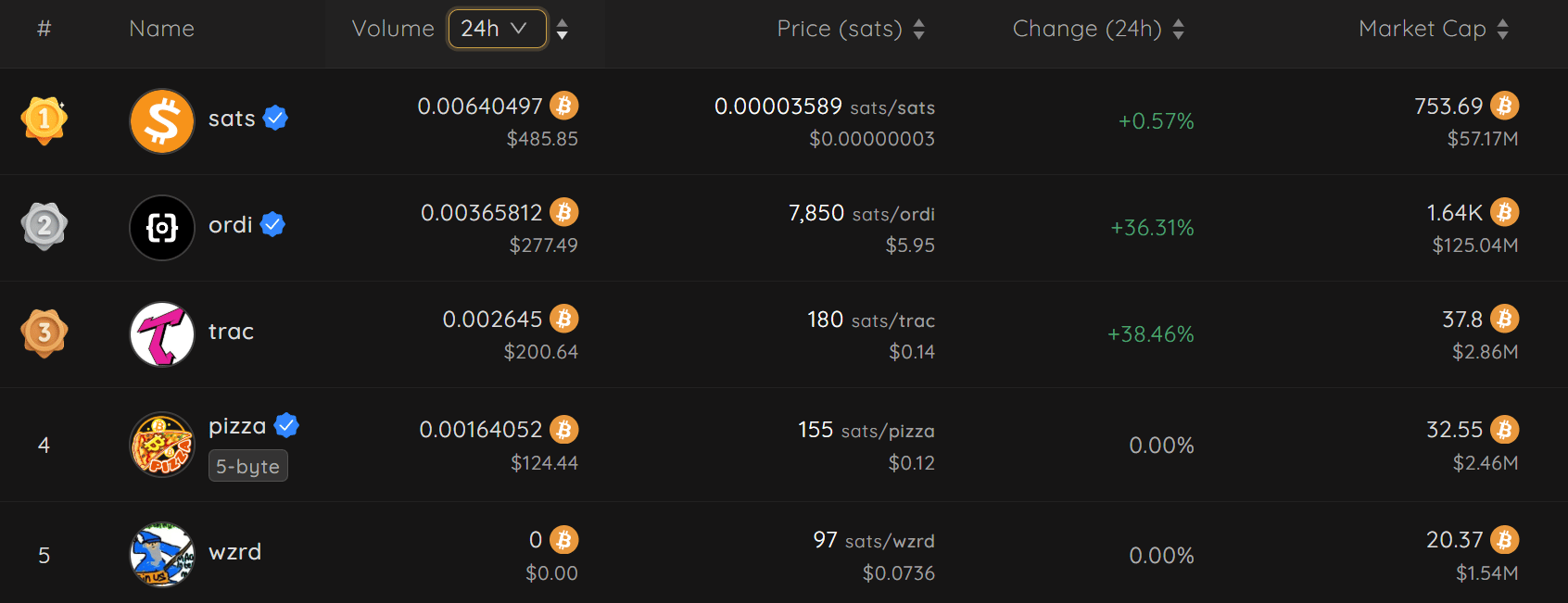The width and height of the screenshot is (1568, 603).
Task: Click the gold rank 1 medal
Action: (44, 120)
